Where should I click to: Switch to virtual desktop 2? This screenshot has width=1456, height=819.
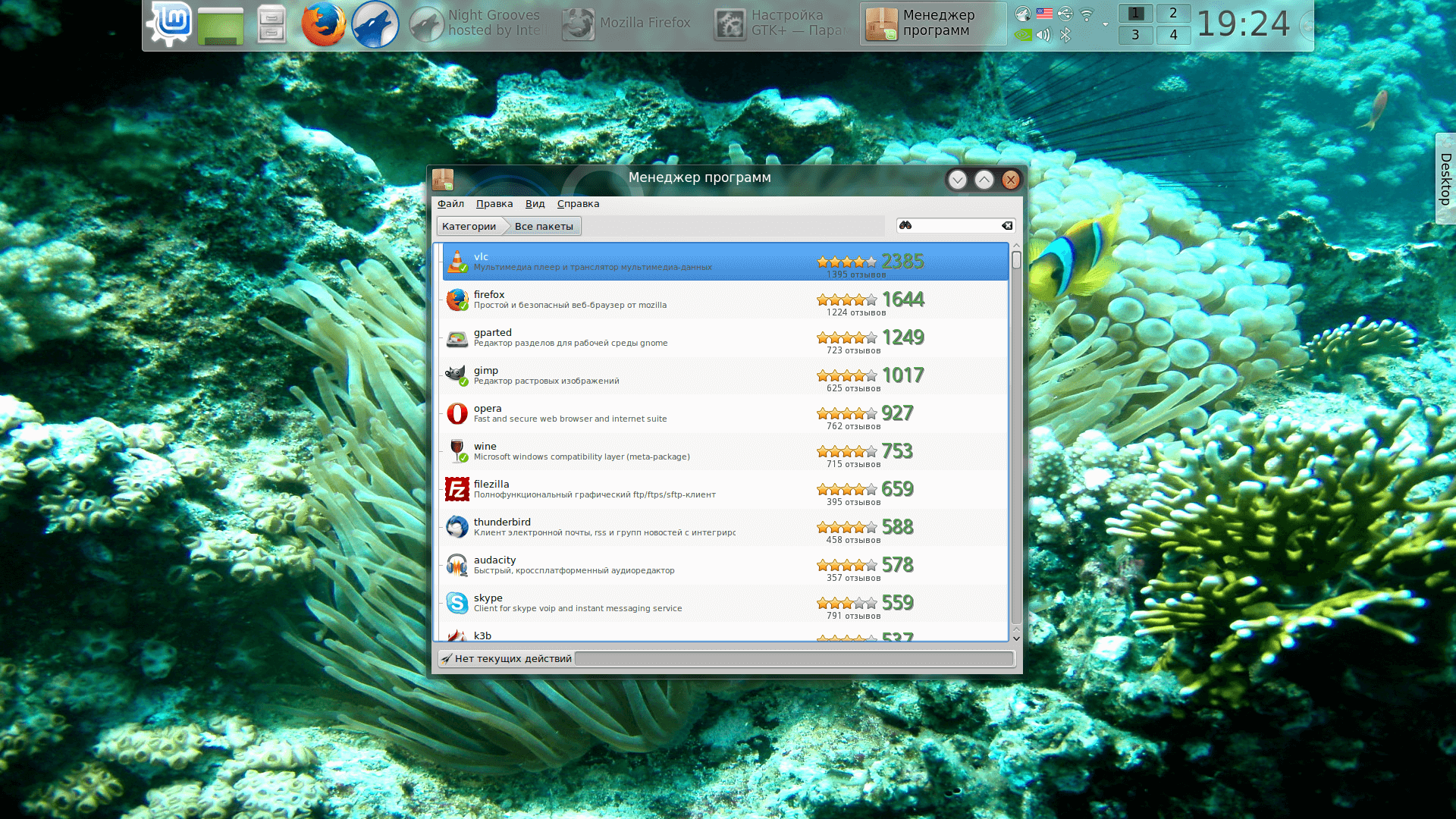tap(1173, 14)
